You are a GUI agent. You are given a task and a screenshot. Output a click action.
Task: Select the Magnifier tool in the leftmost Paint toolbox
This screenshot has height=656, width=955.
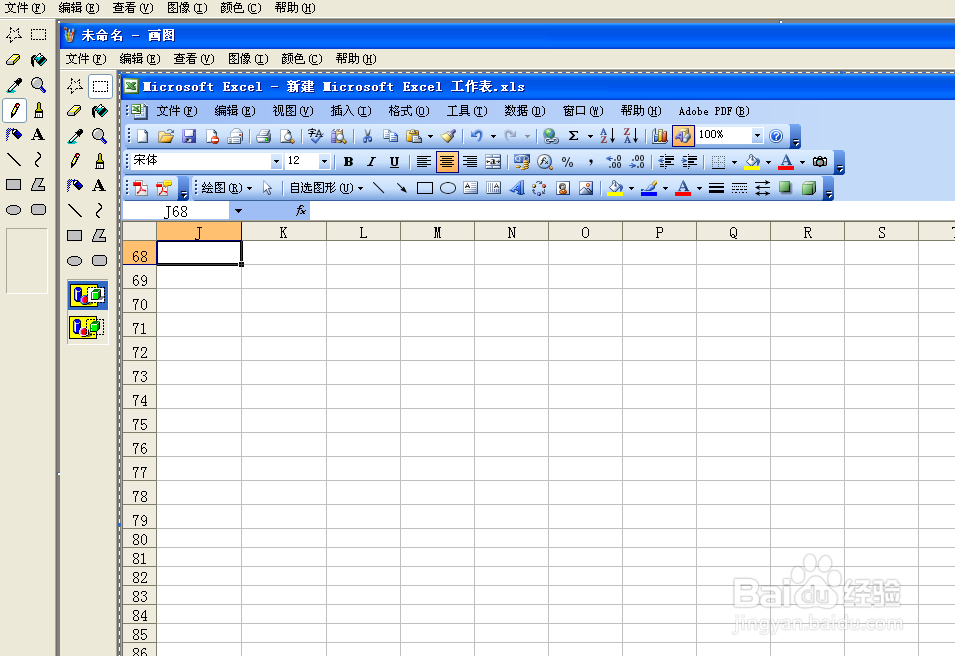tap(38, 85)
